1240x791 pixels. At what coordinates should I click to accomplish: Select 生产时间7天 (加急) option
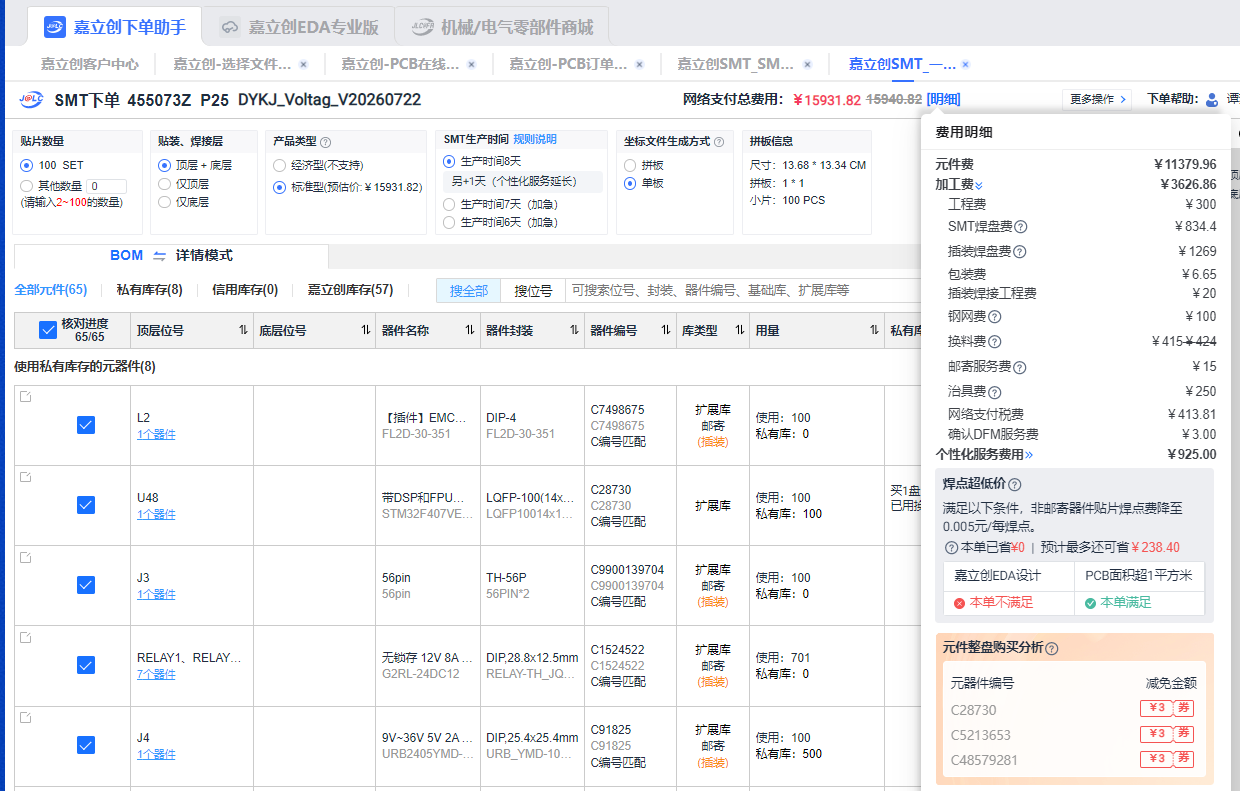tap(450, 204)
